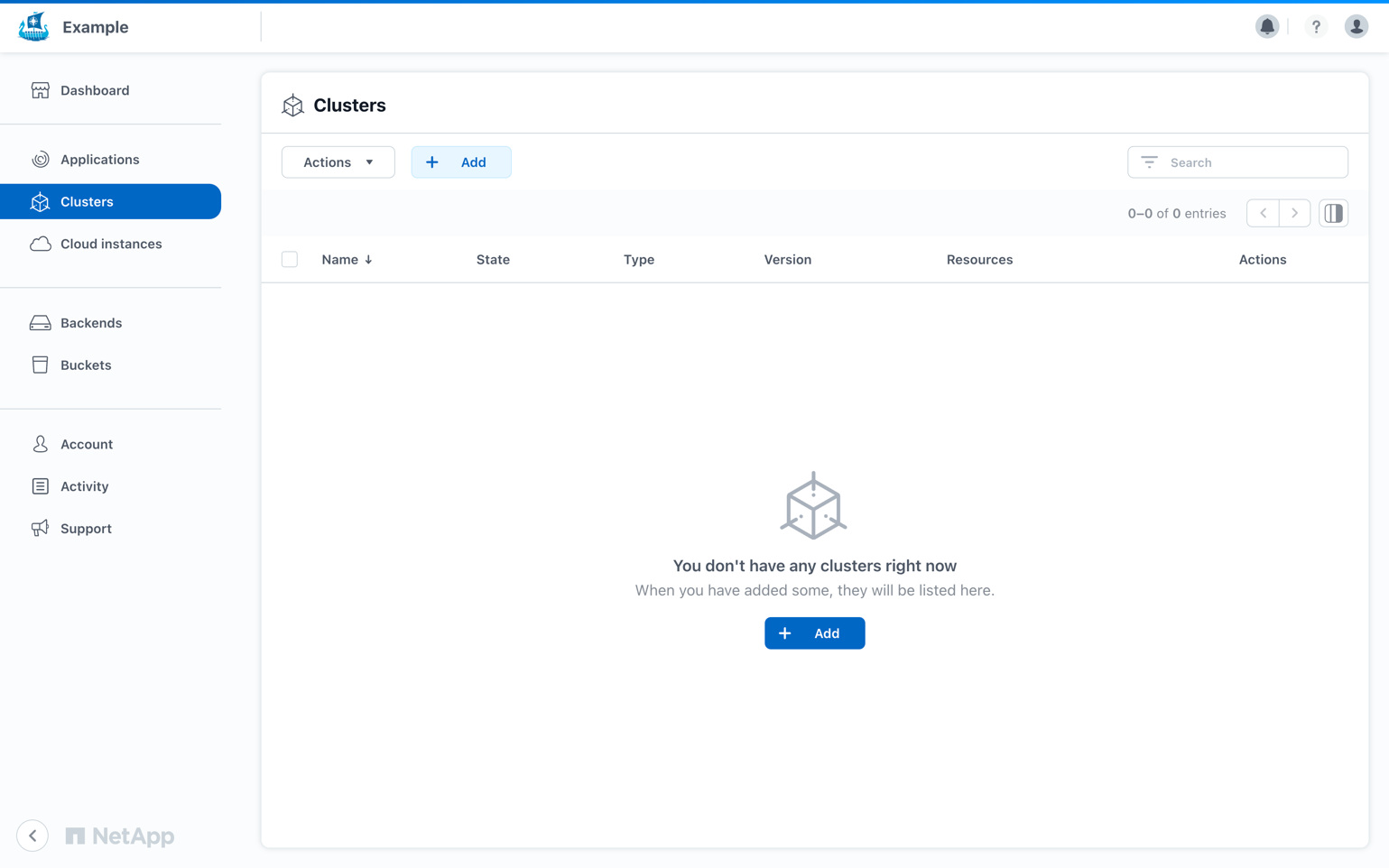The image size is (1389, 868).
Task: Click the Account person icon
Action: tap(40, 444)
